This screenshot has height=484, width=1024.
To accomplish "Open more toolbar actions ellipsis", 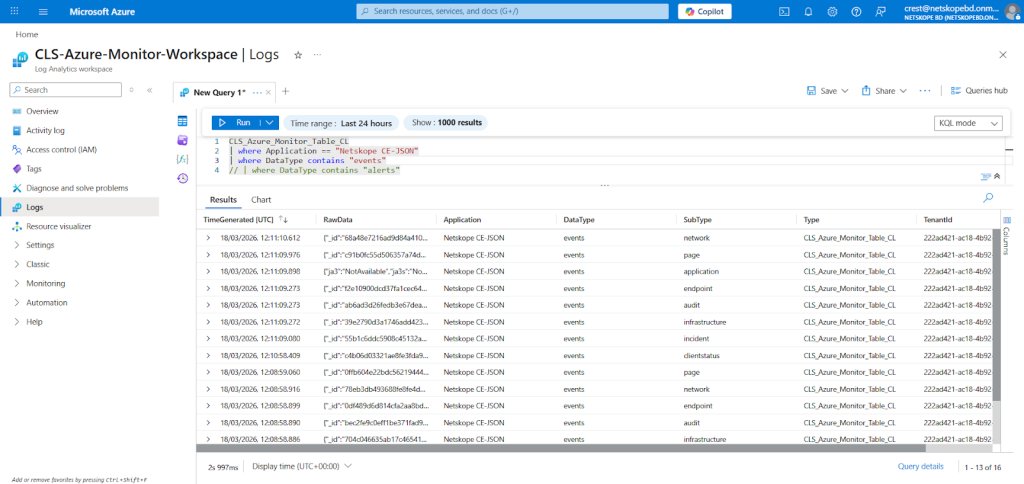I will tap(925, 91).
